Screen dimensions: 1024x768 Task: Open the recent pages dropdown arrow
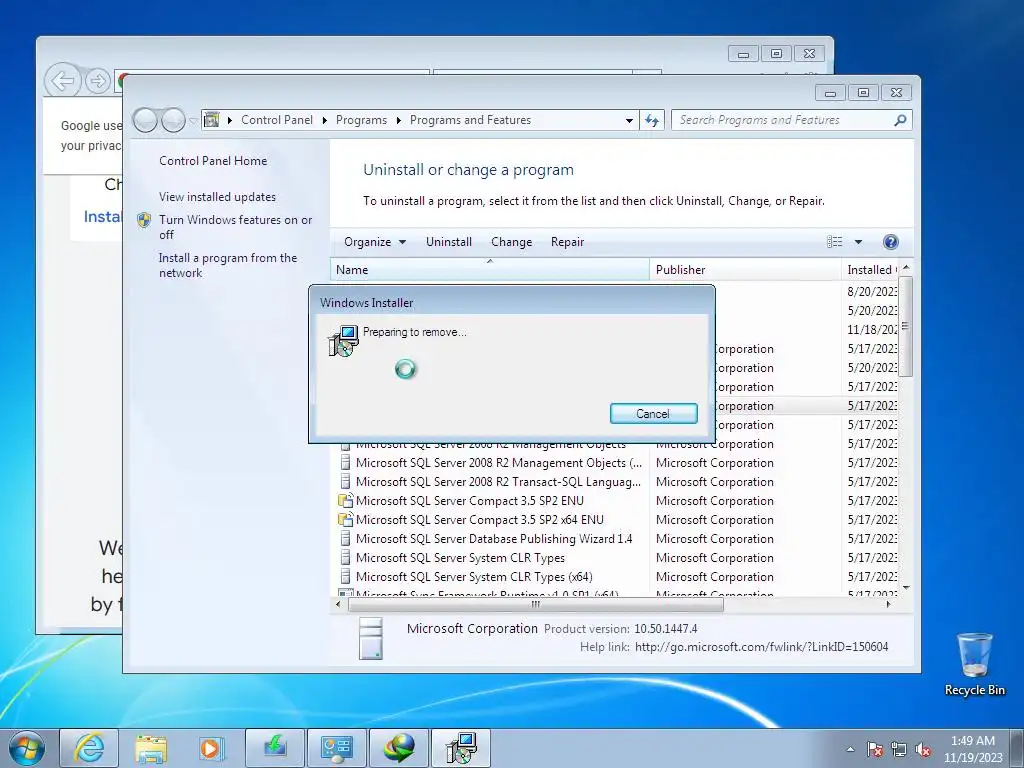pyautogui.click(x=193, y=120)
